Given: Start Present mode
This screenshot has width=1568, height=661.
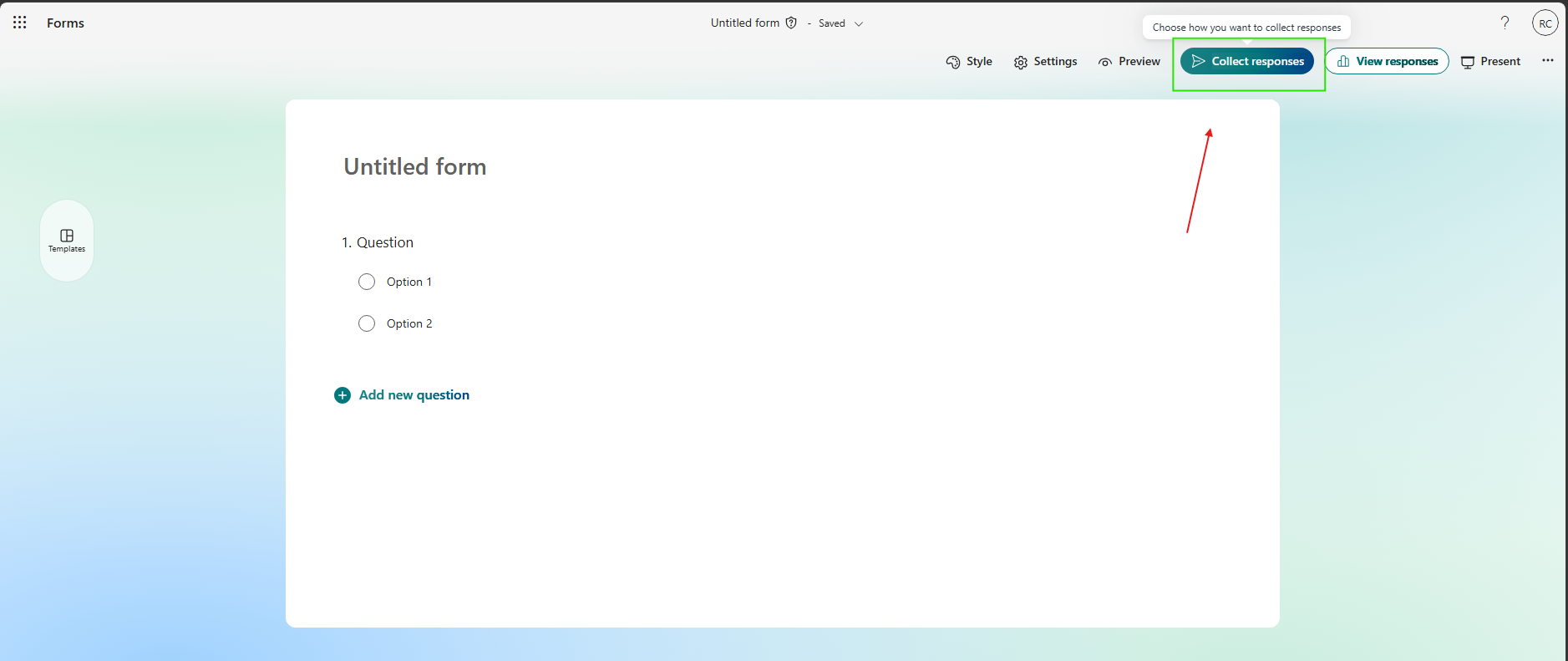Looking at the screenshot, I should pyautogui.click(x=1491, y=62).
